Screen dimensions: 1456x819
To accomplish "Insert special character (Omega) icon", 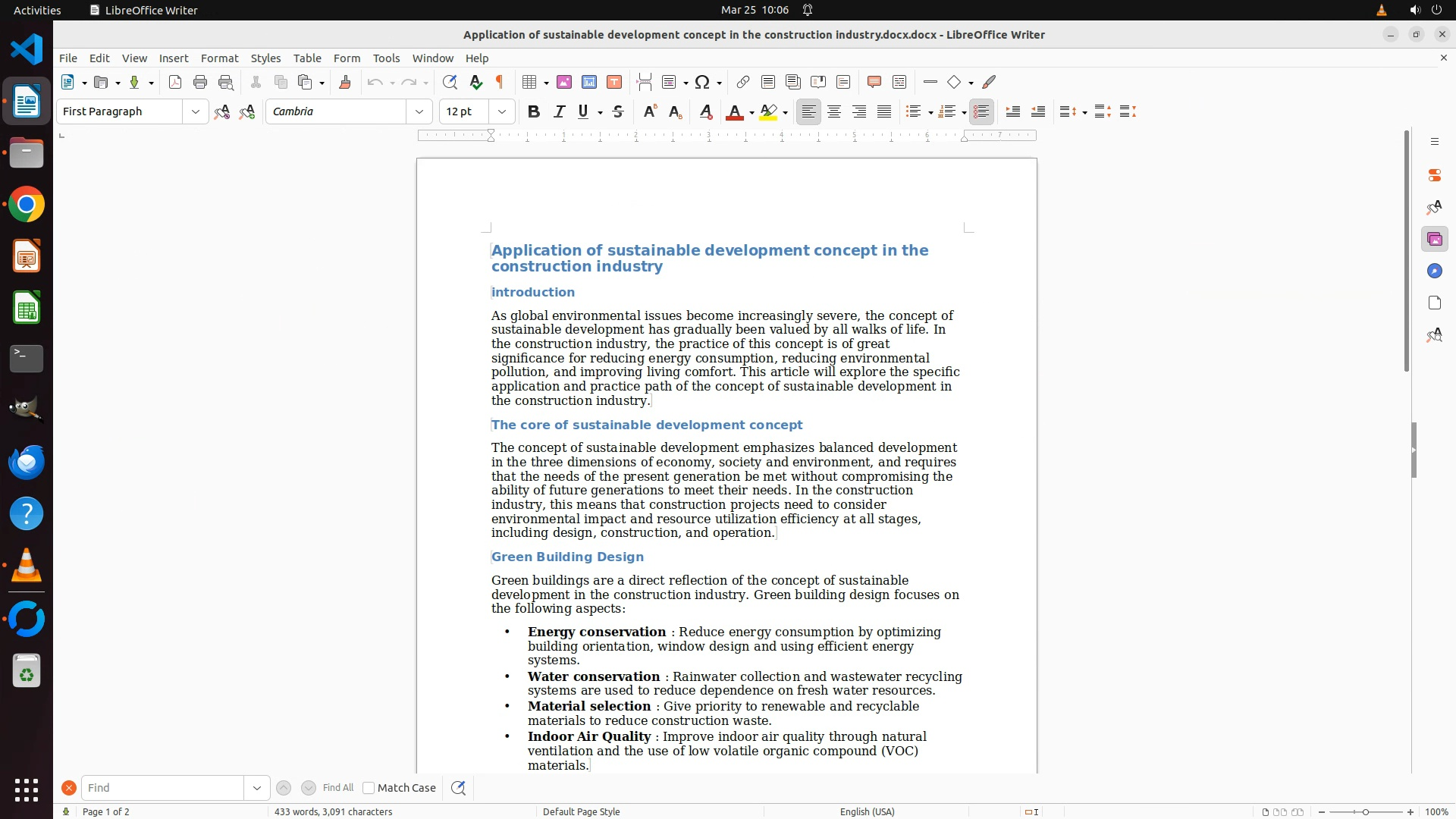I will (x=702, y=82).
